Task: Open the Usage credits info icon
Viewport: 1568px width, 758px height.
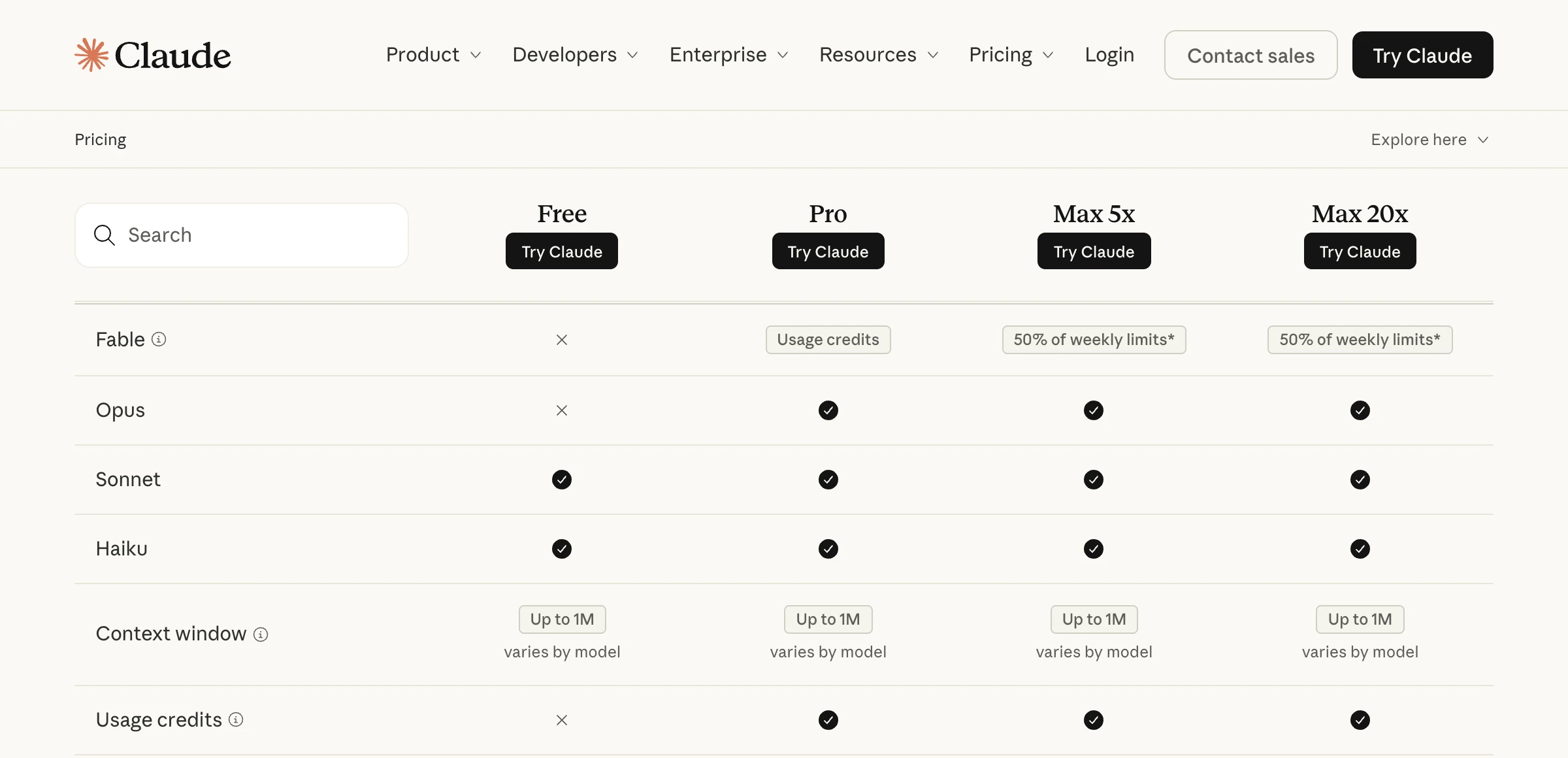Action: [x=236, y=719]
